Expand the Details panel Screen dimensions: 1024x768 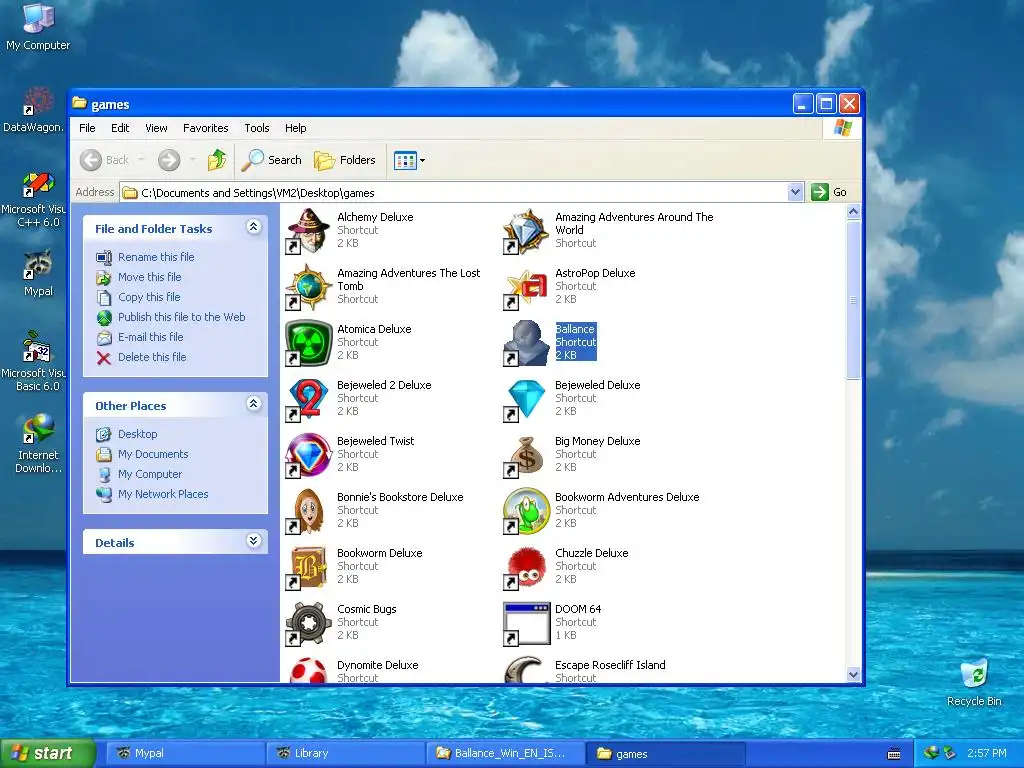coord(253,541)
